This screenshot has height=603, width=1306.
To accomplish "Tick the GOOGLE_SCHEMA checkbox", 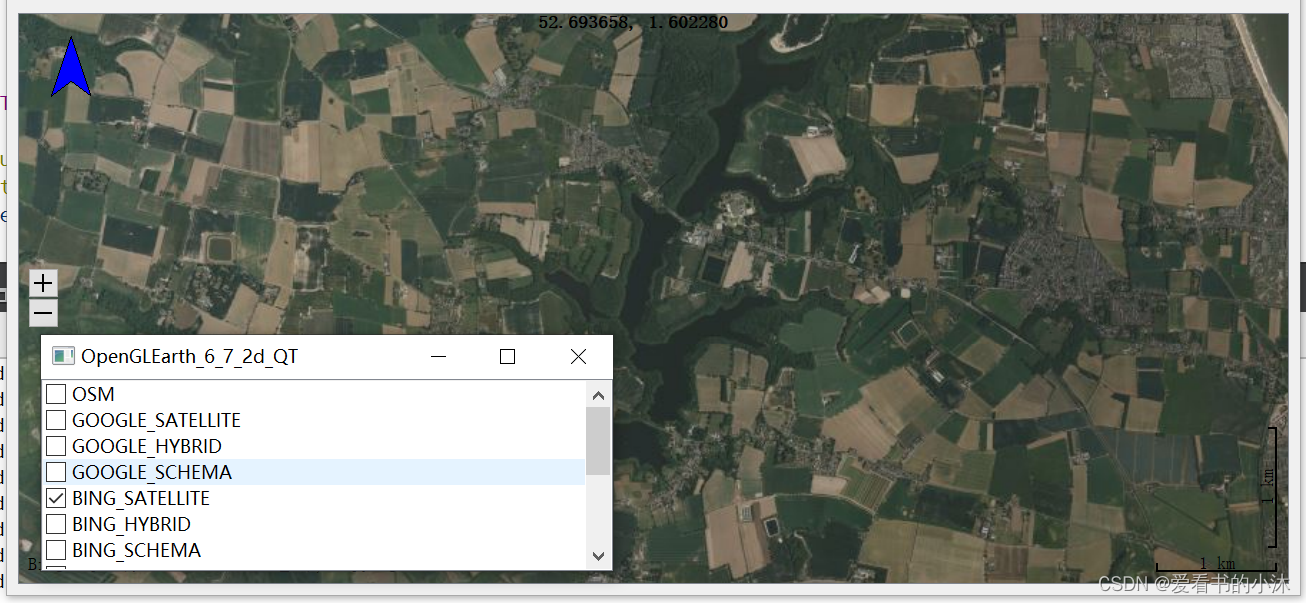I will click(x=55, y=471).
